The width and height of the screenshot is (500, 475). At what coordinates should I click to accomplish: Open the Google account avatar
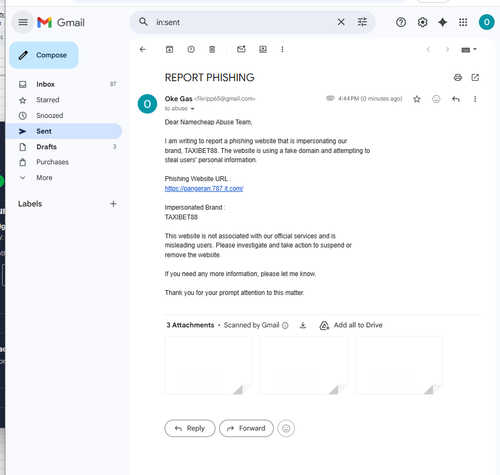click(486, 22)
